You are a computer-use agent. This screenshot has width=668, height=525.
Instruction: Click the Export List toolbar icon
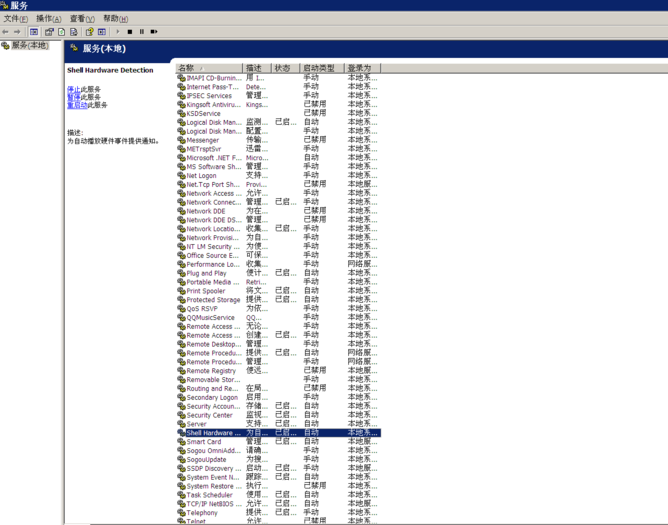pos(74,32)
